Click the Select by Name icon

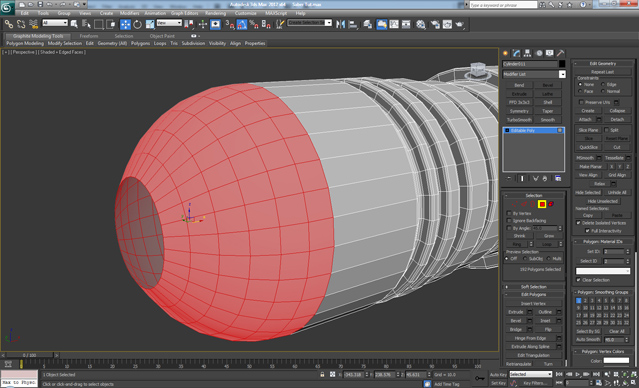(x=86, y=24)
